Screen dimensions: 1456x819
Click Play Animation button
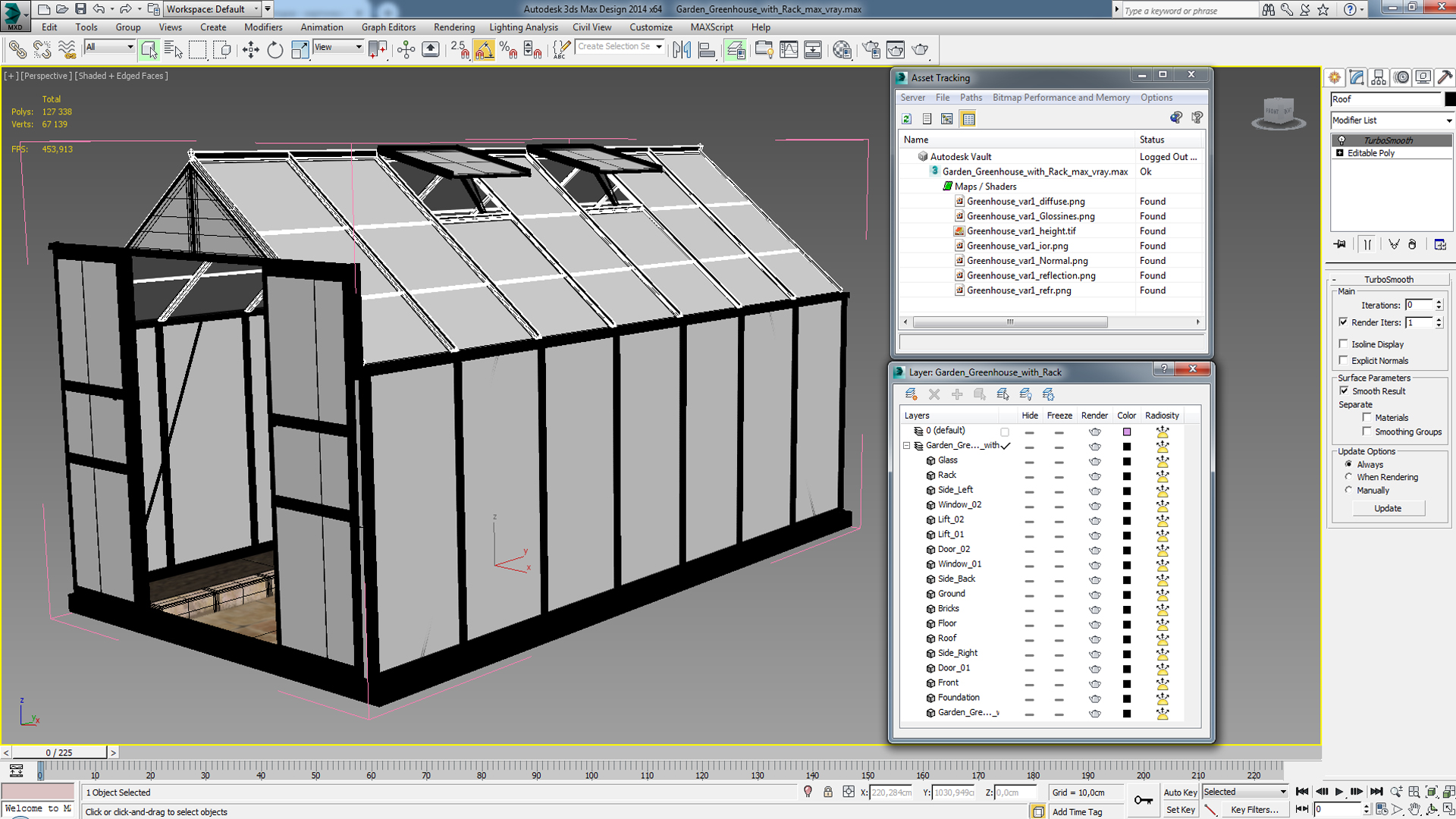pos(1339,792)
